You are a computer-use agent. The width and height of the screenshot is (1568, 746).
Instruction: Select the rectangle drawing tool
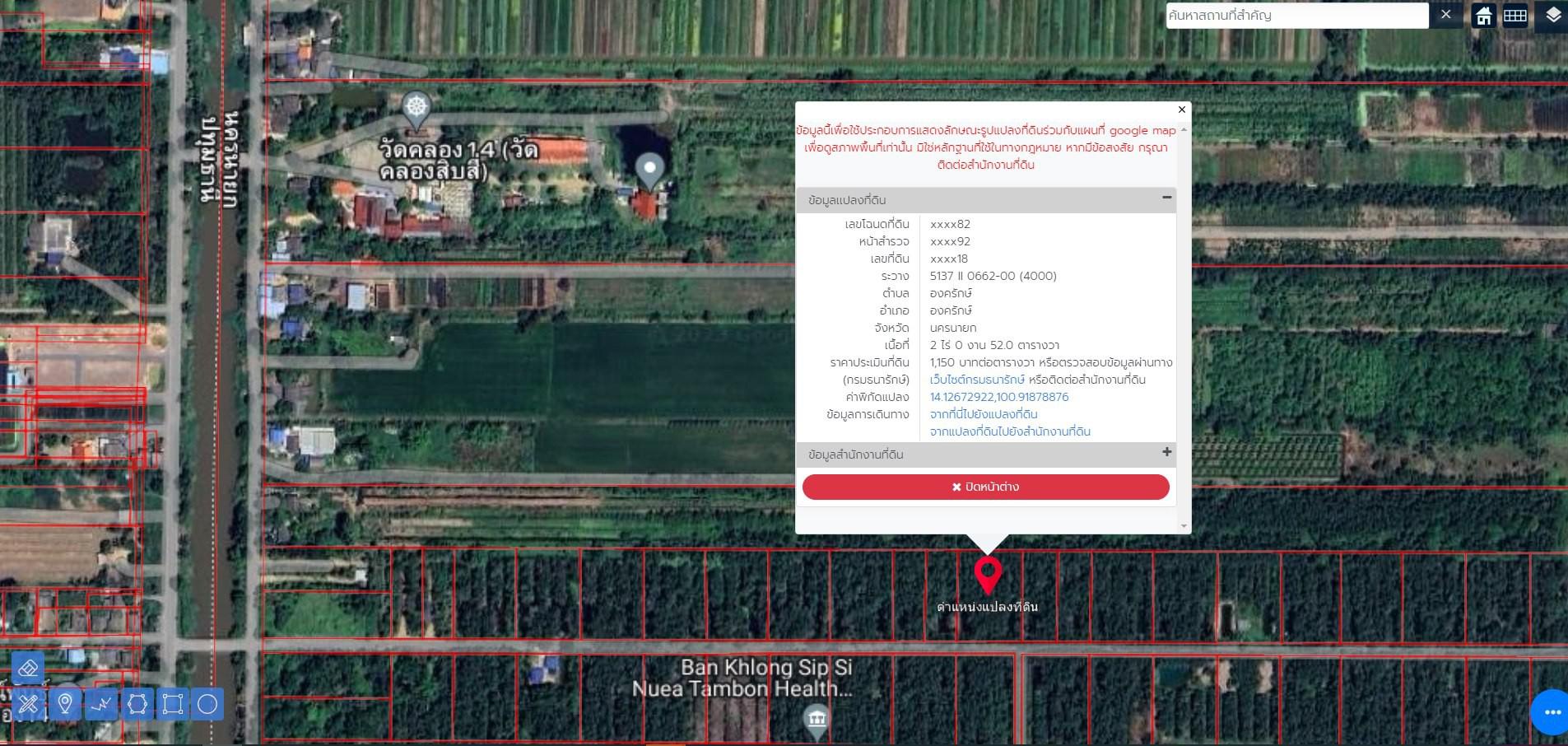[x=173, y=704]
